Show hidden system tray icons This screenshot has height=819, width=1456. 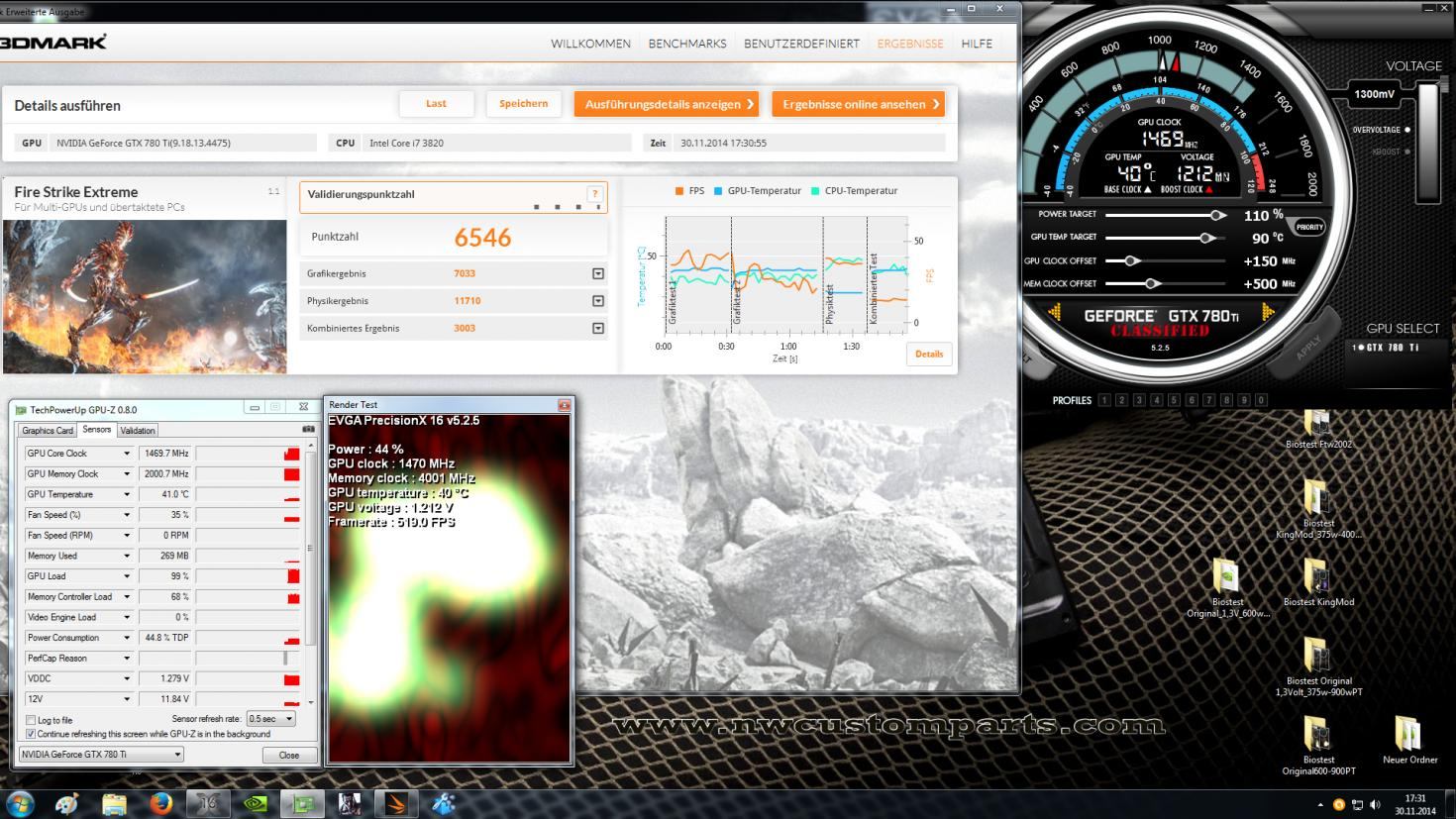pos(1320,804)
